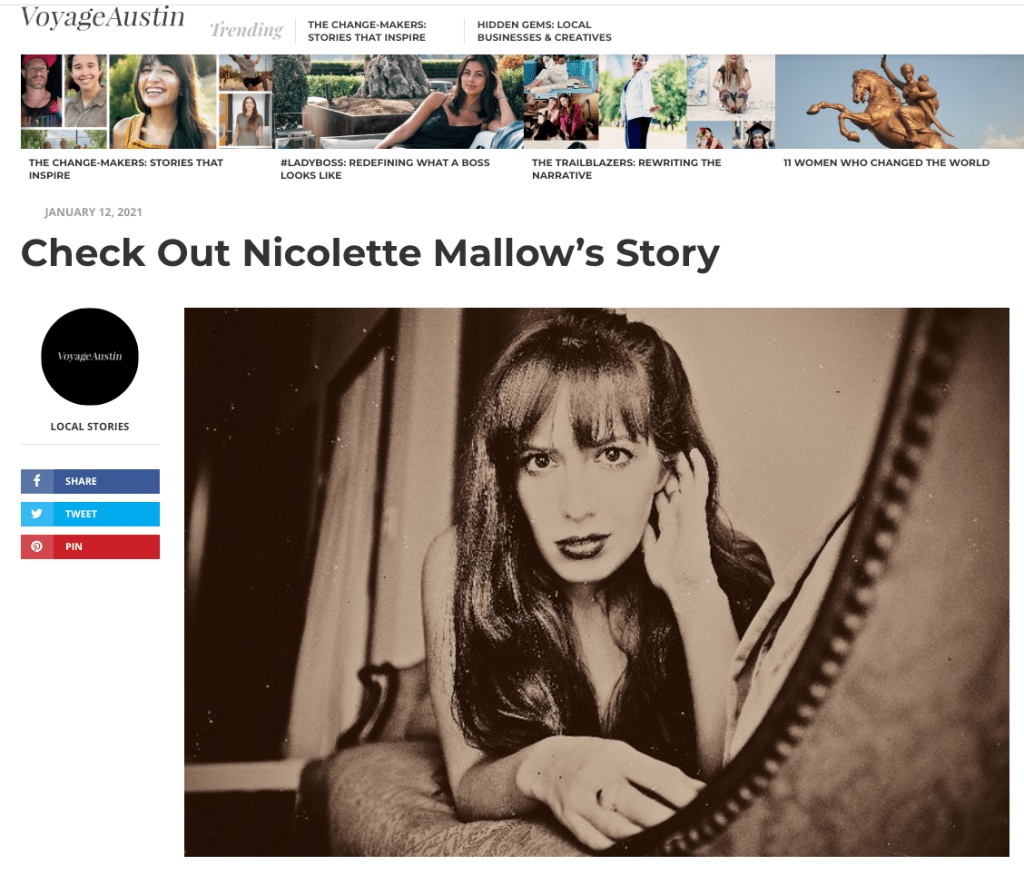Image resolution: width=1024 pixels, height=885 pixels.
Task: Go to VoyageAustin site logo in header
Action: 103,17
